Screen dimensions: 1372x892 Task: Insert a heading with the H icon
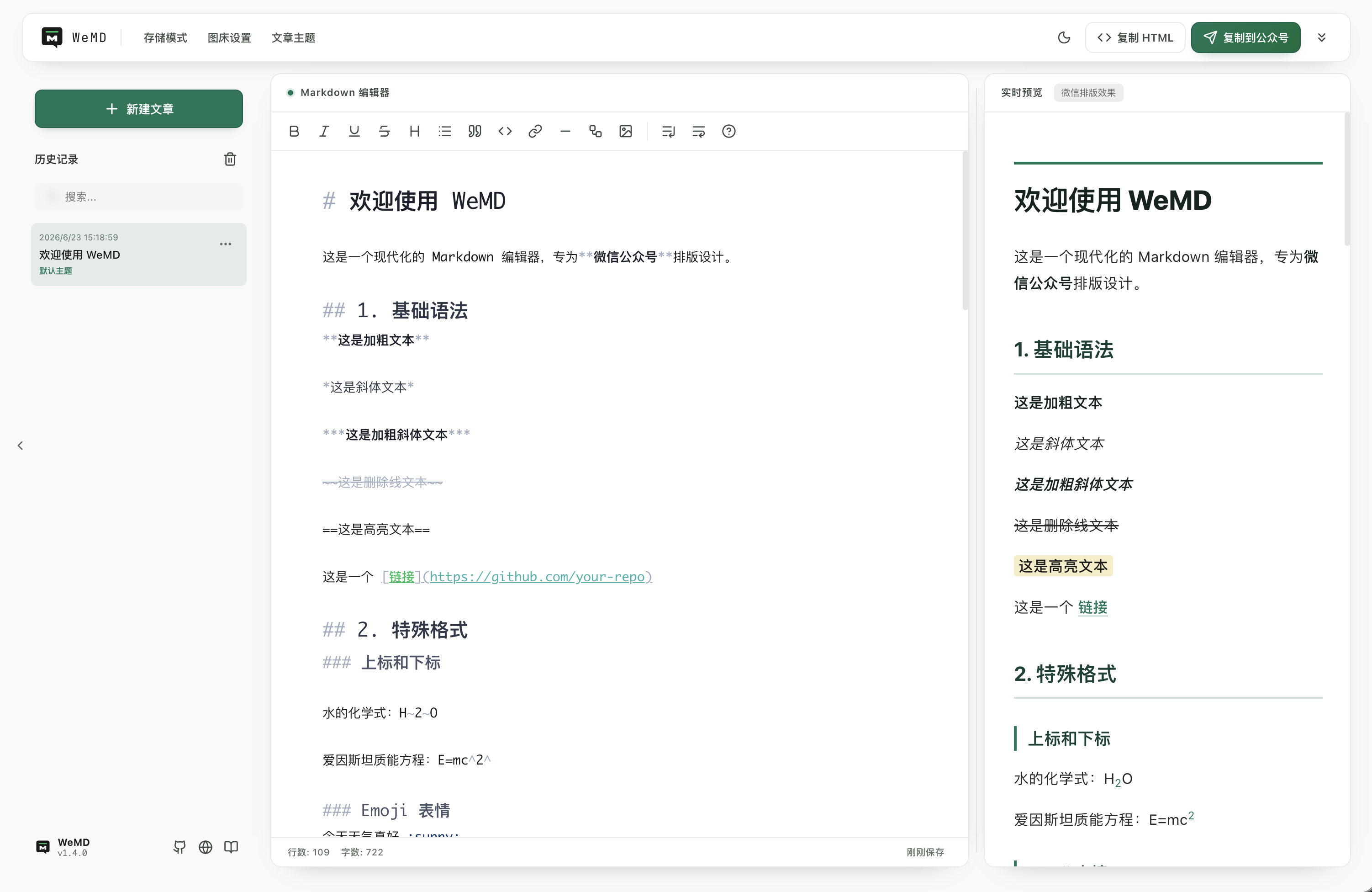tap(415, 132)
